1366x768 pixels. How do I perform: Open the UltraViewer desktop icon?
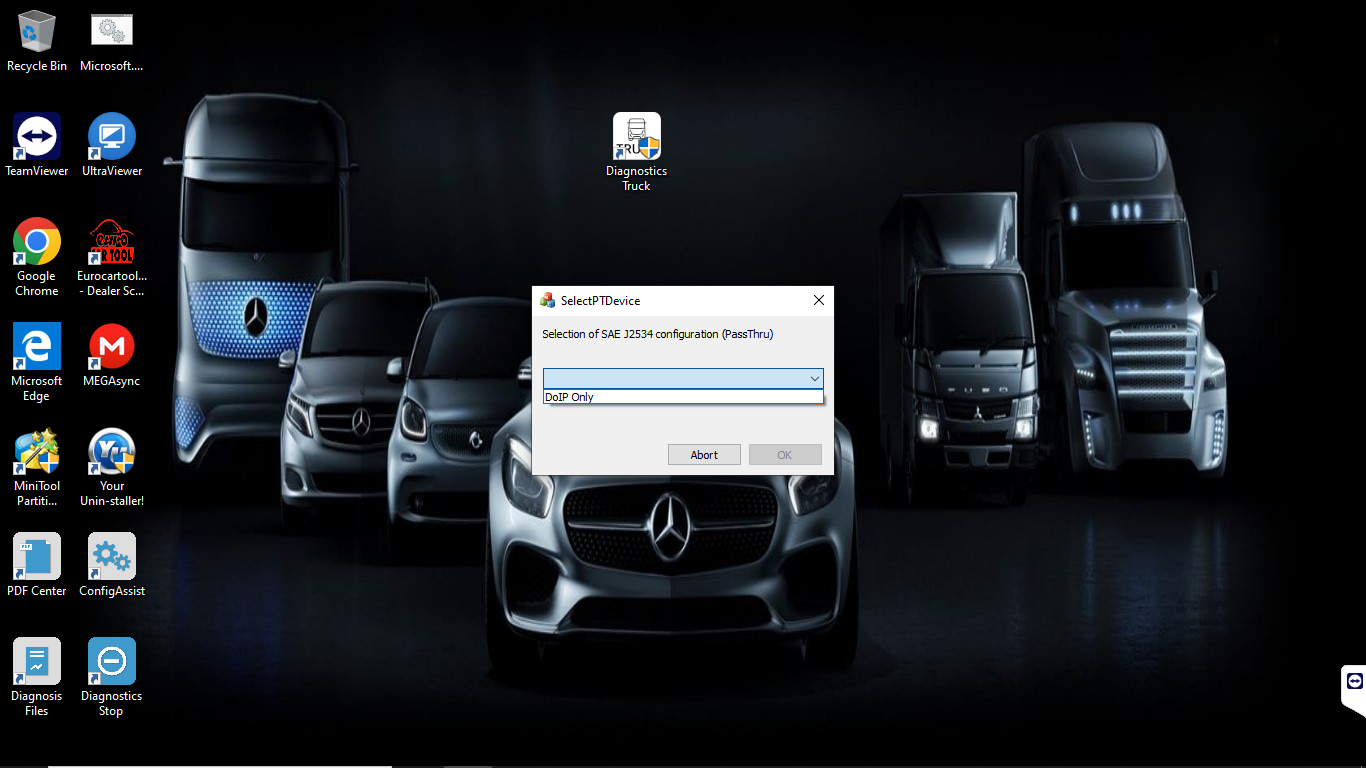(112, 137)
